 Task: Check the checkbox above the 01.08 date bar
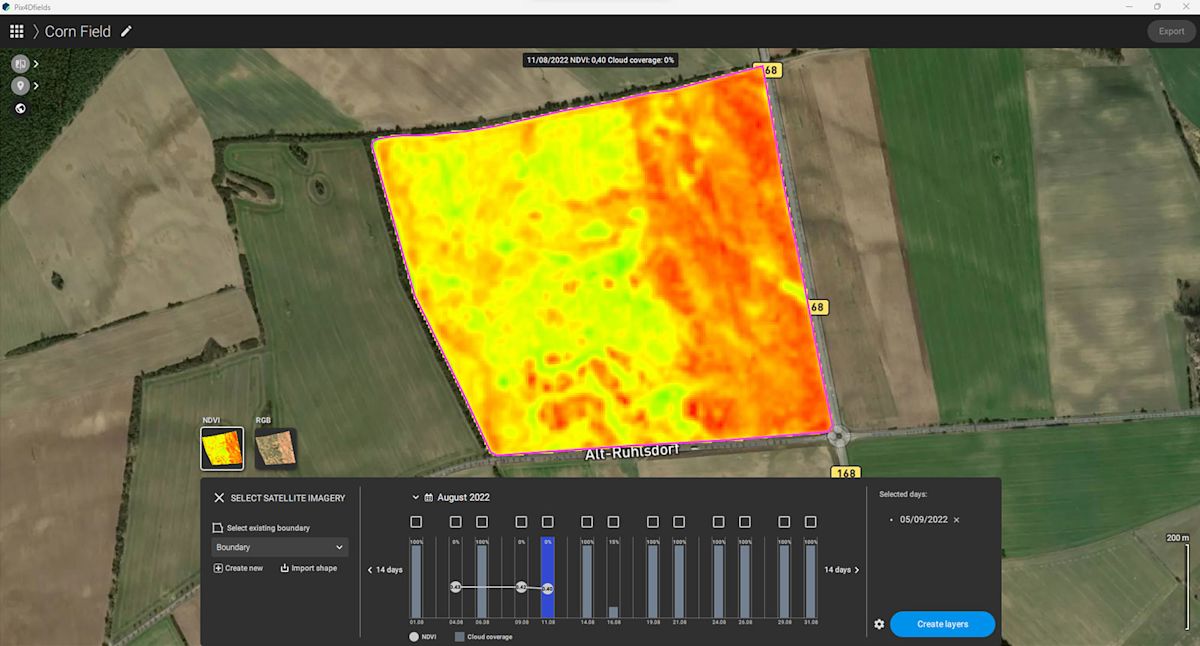(416, 521)
